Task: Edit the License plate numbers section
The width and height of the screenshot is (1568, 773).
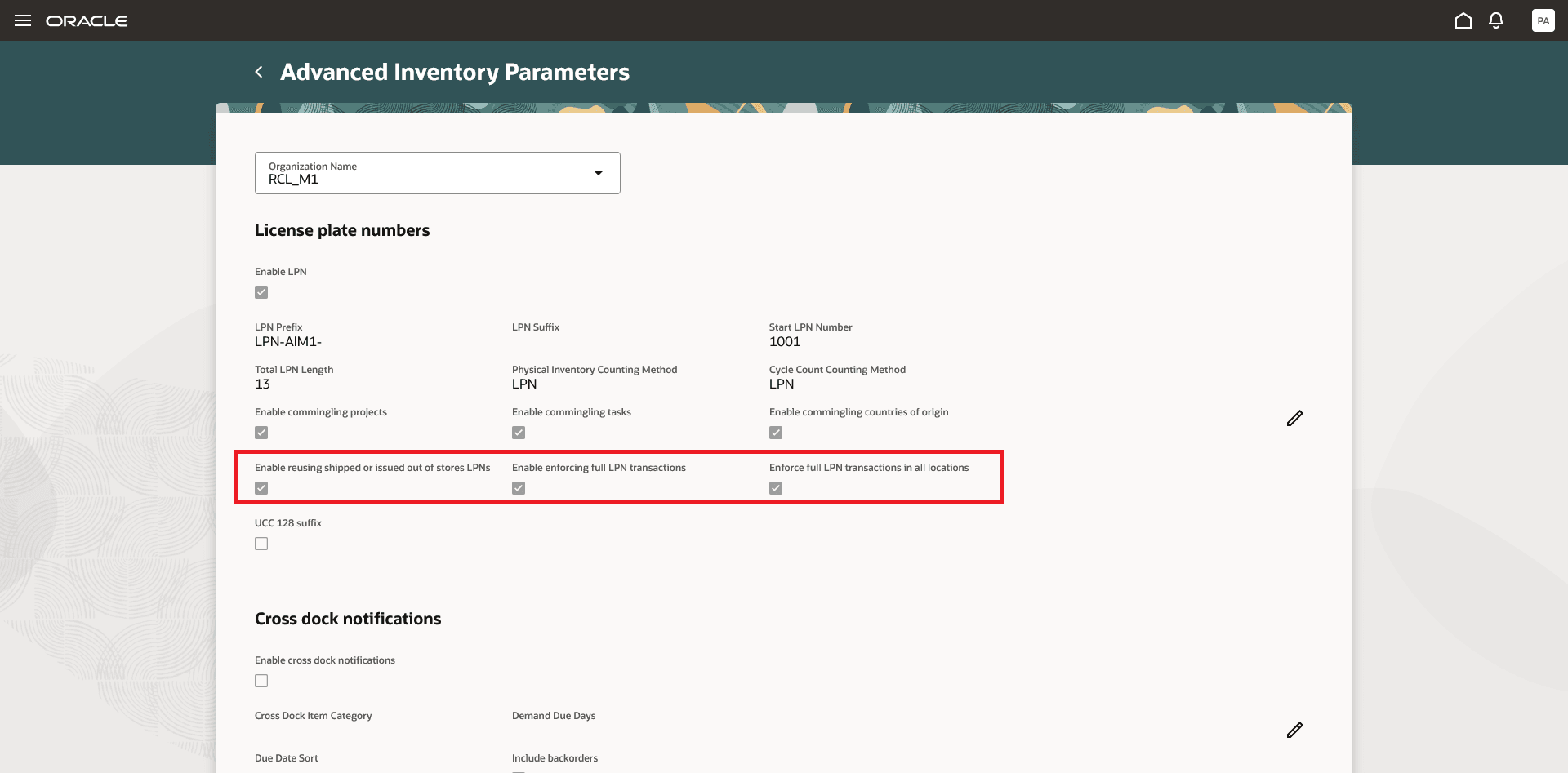Action: tap(1294, 419)
